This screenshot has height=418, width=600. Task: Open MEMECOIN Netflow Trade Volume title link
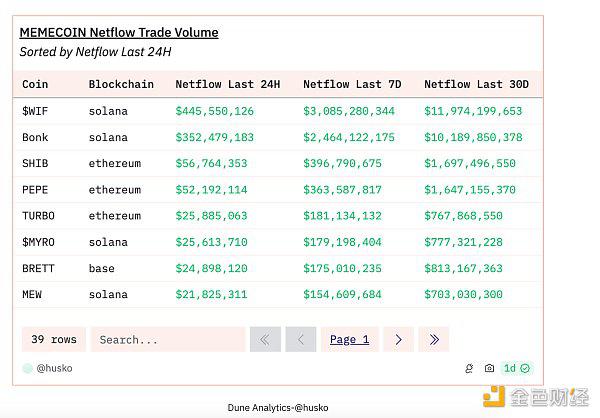click(119, 33)
